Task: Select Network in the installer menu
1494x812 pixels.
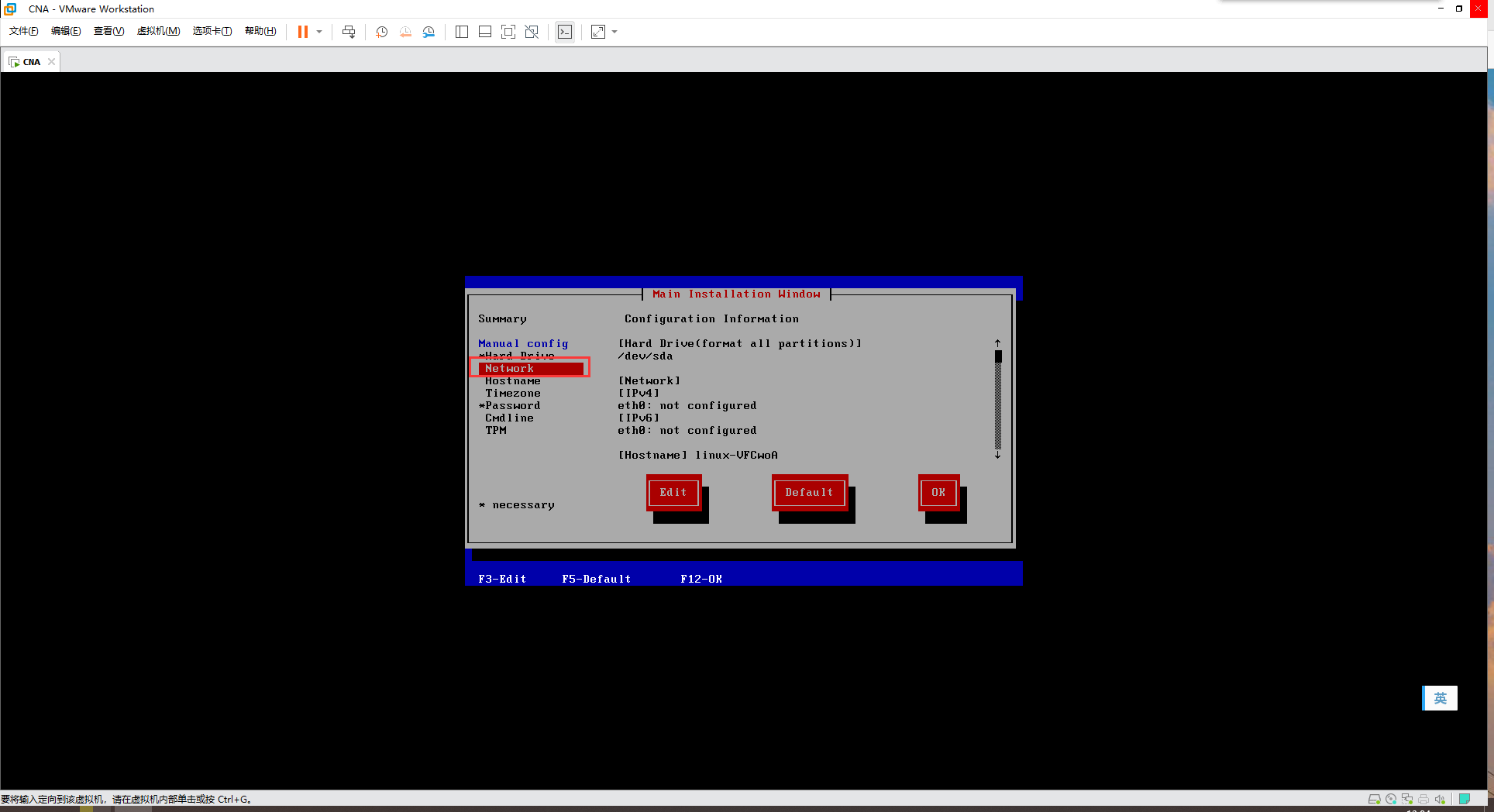Action: pyautogui.click(x=531, y=369)
